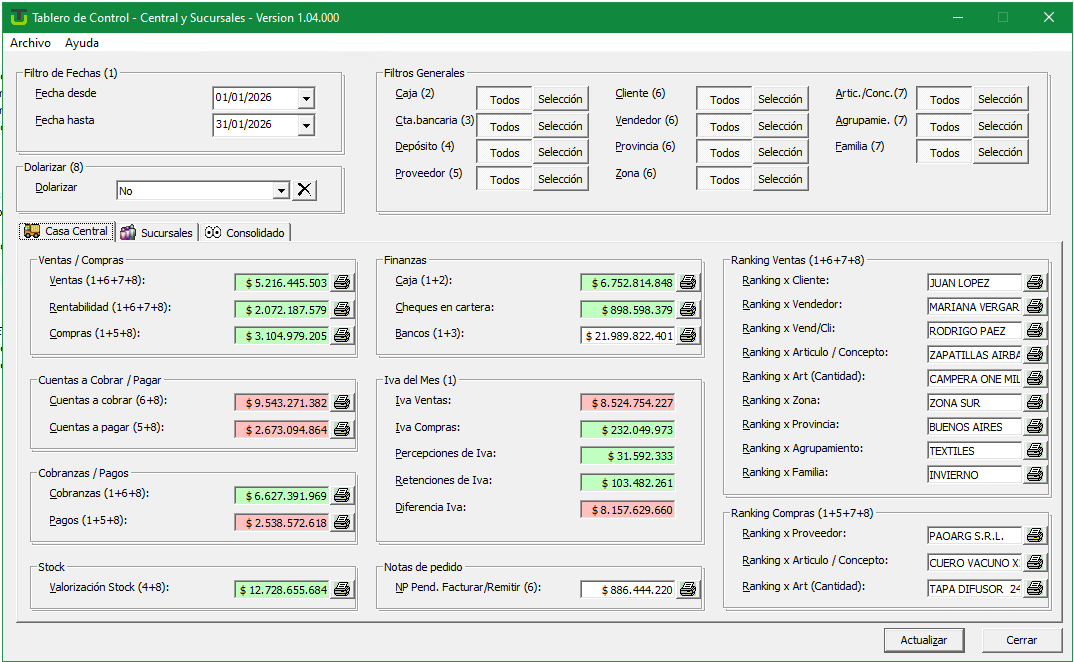
Task: Click Selección button for Proveedor filter
Action: 560,179
